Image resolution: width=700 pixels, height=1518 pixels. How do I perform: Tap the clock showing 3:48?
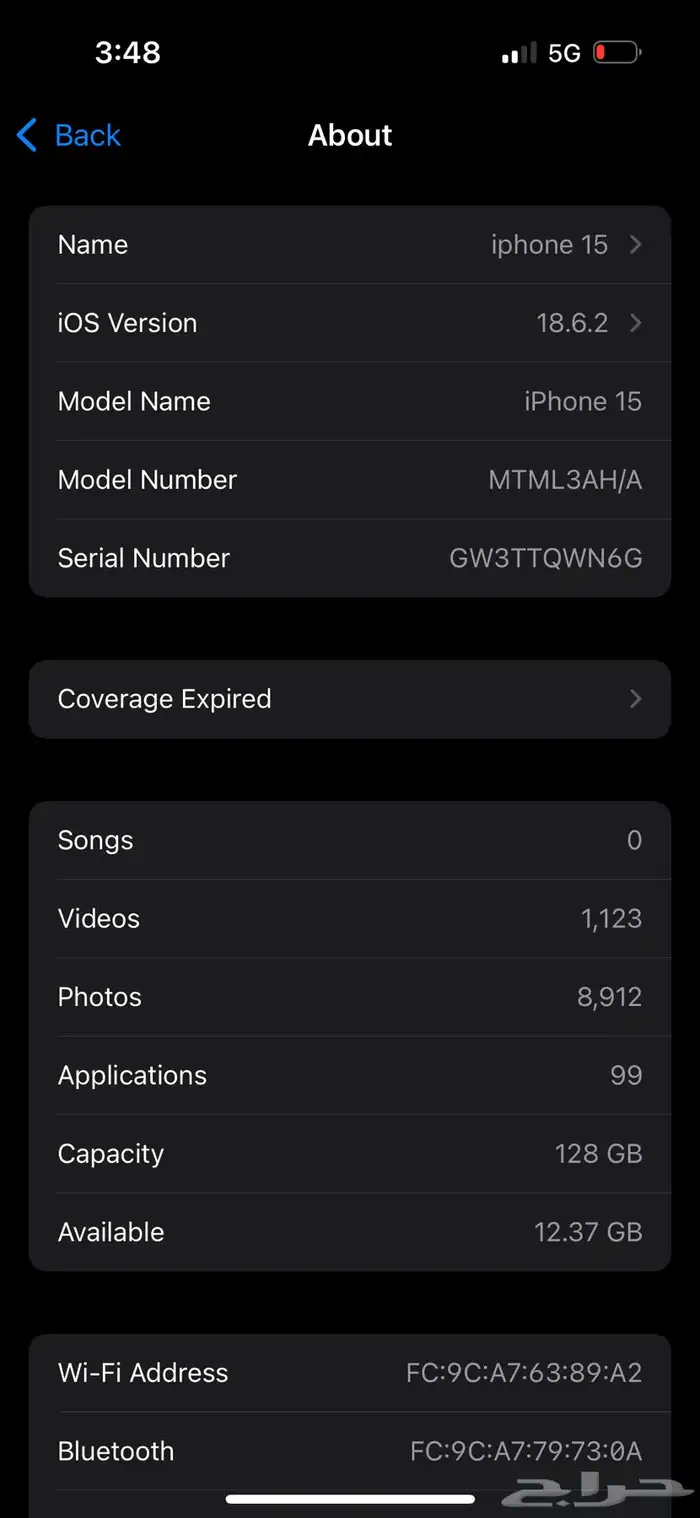click(x=128, y=53)
